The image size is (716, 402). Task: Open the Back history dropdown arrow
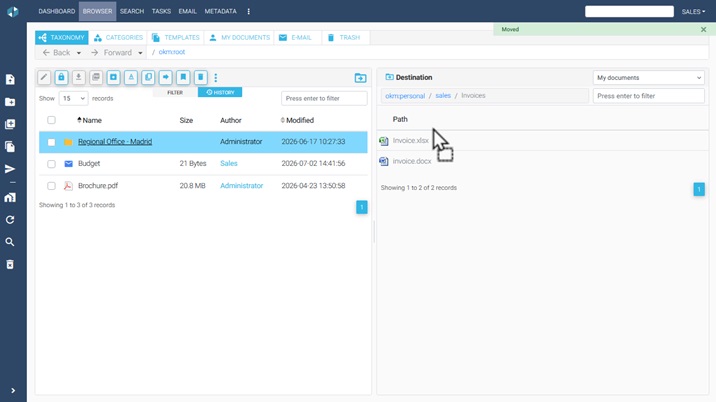coord(79,53)
